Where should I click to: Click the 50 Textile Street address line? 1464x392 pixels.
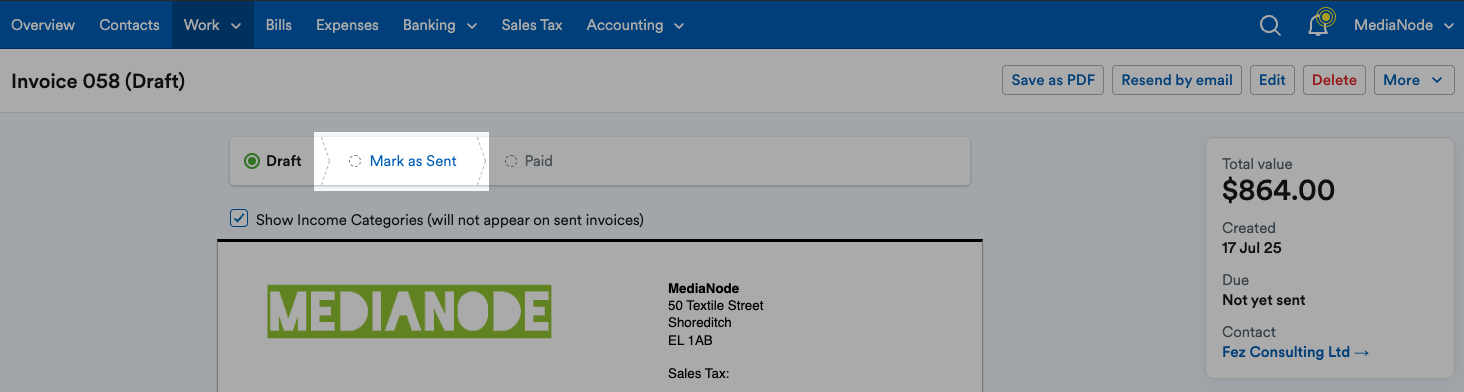pyautogui.click(x=716, y=305)
